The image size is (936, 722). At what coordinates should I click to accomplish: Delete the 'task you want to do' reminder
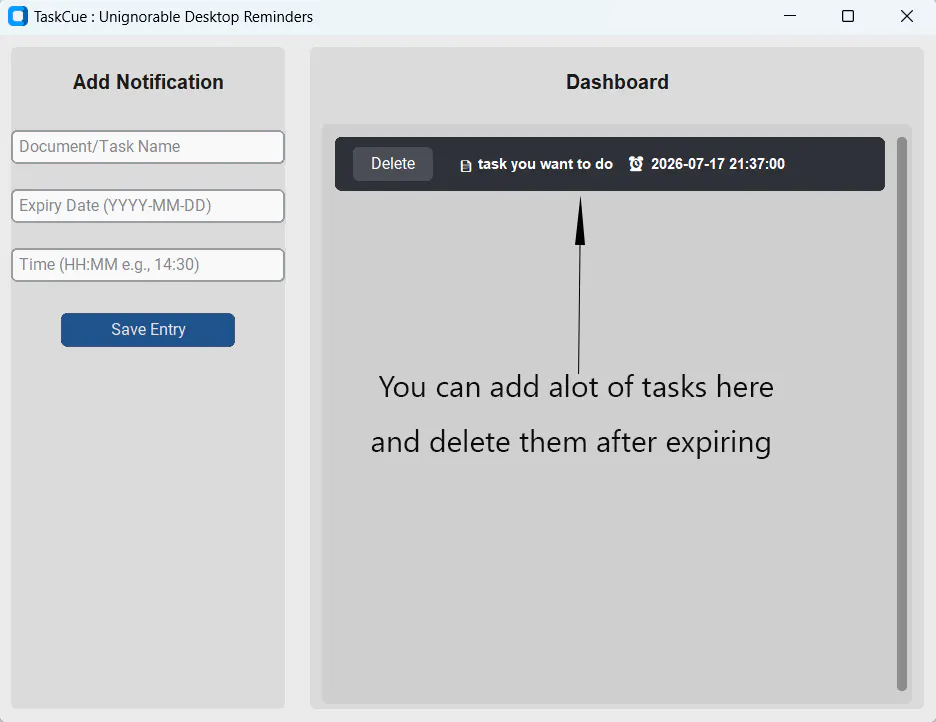(x=393, y=164)
